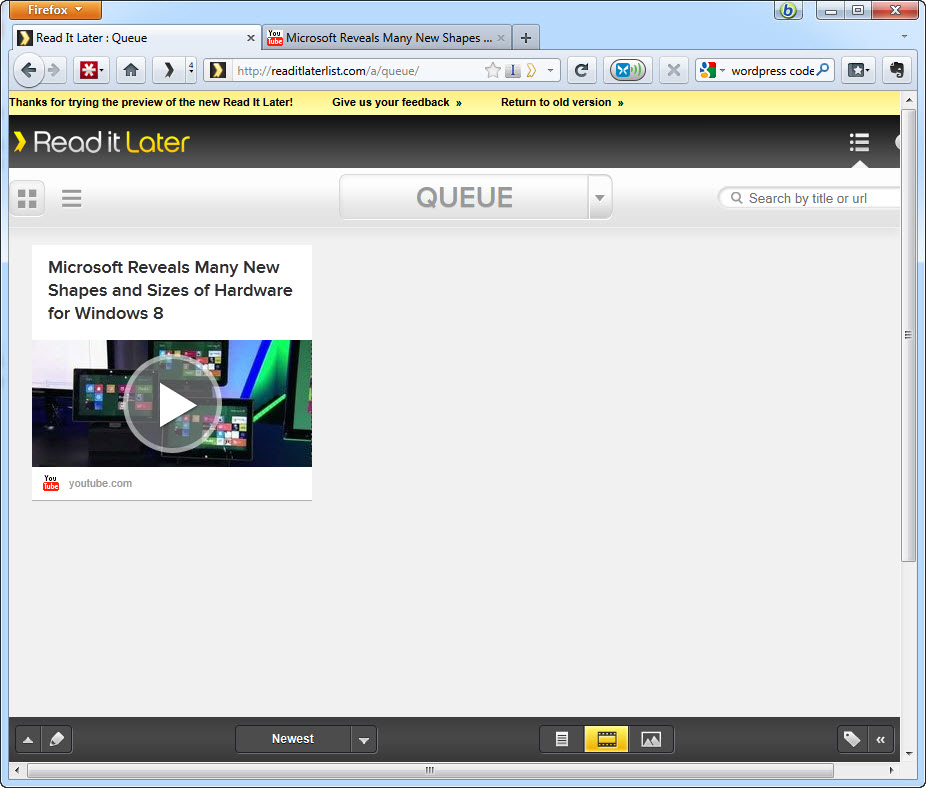Play the Windows 8 hardware video thumbnail
This screenshot has width=926, height=788.
172,403
